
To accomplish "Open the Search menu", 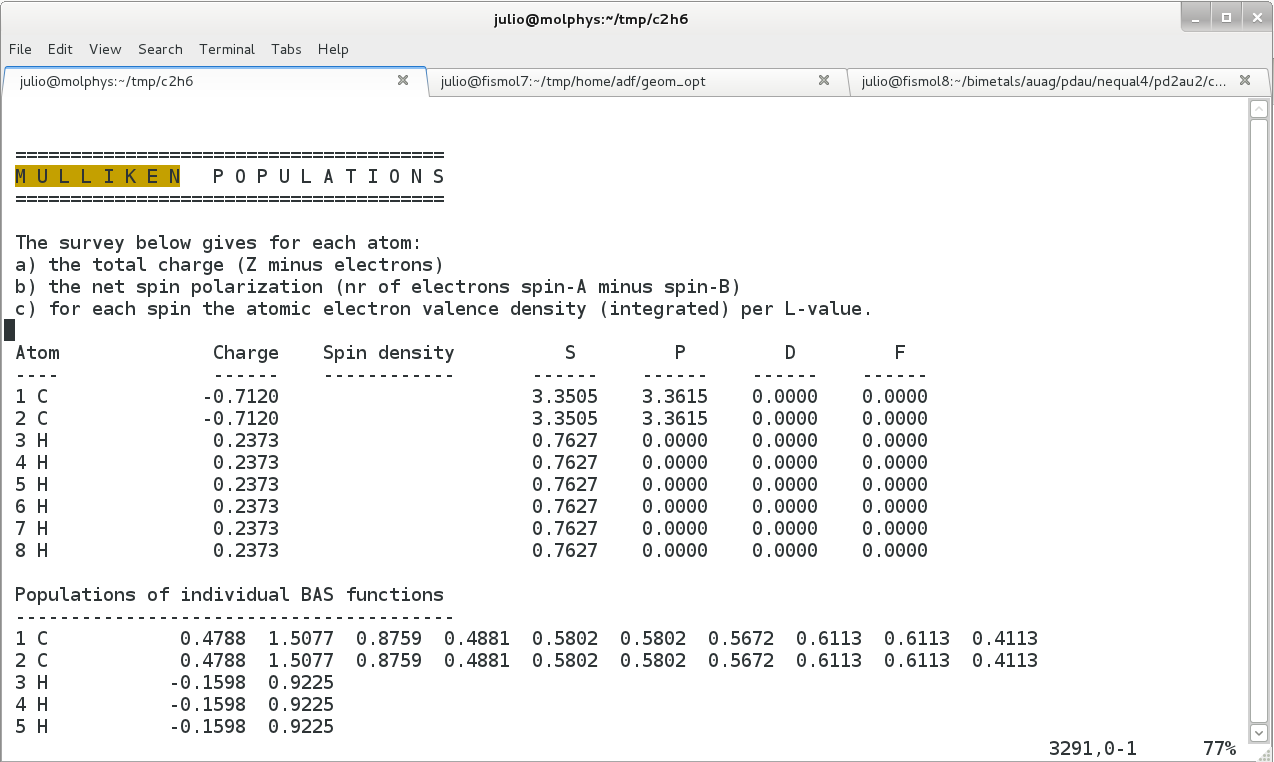I will point(160,49).
